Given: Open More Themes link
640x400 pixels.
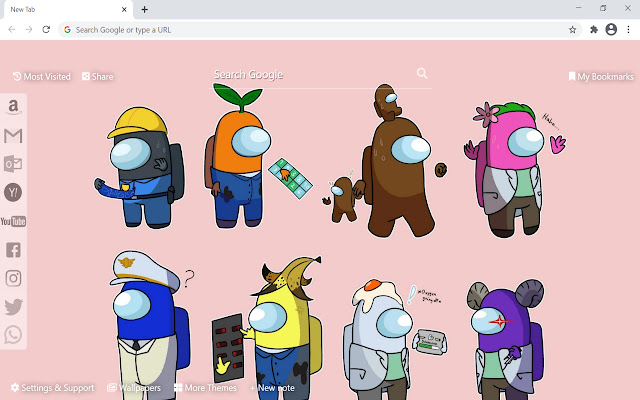Looking at the screenshot, I should click(205, 388).
